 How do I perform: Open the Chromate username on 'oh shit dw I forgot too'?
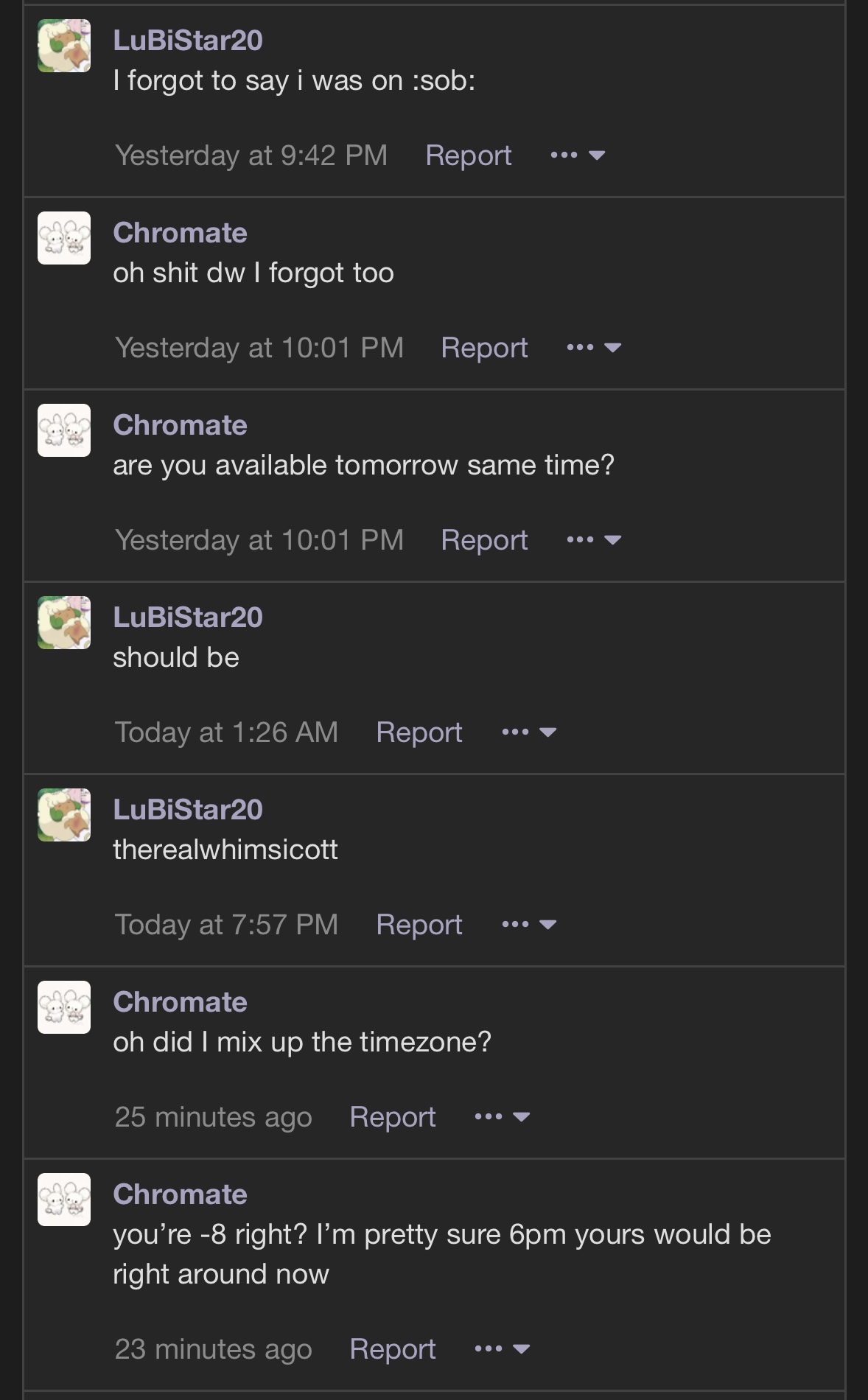tap(180, 233)
